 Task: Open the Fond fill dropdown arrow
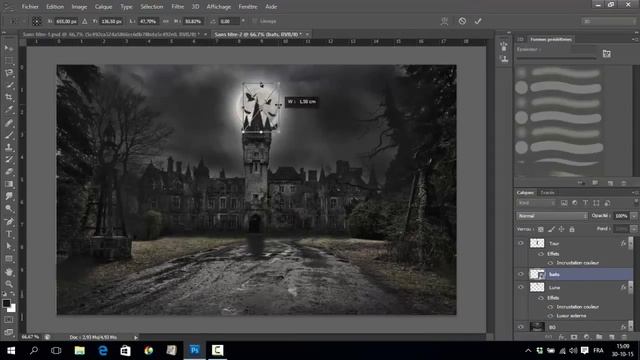[x=633, y=229]
